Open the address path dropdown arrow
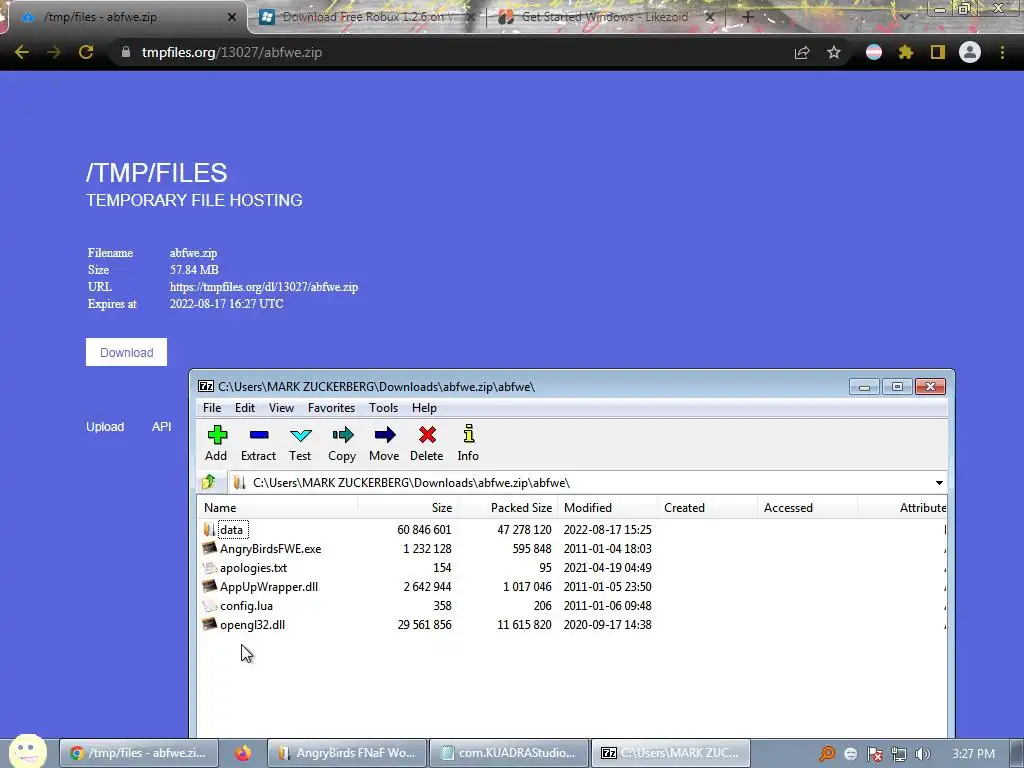The width and height of the screenshot is (1024, 768). (x=939, y=483)
